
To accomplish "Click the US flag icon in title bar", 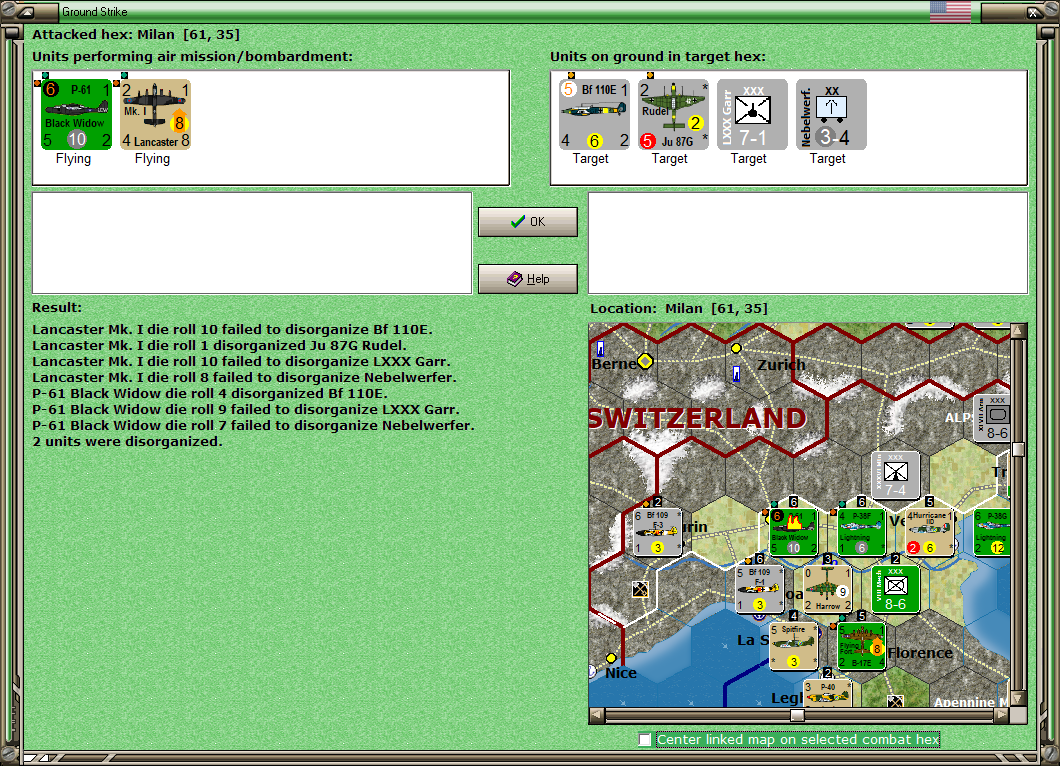I will coord(950,11).
